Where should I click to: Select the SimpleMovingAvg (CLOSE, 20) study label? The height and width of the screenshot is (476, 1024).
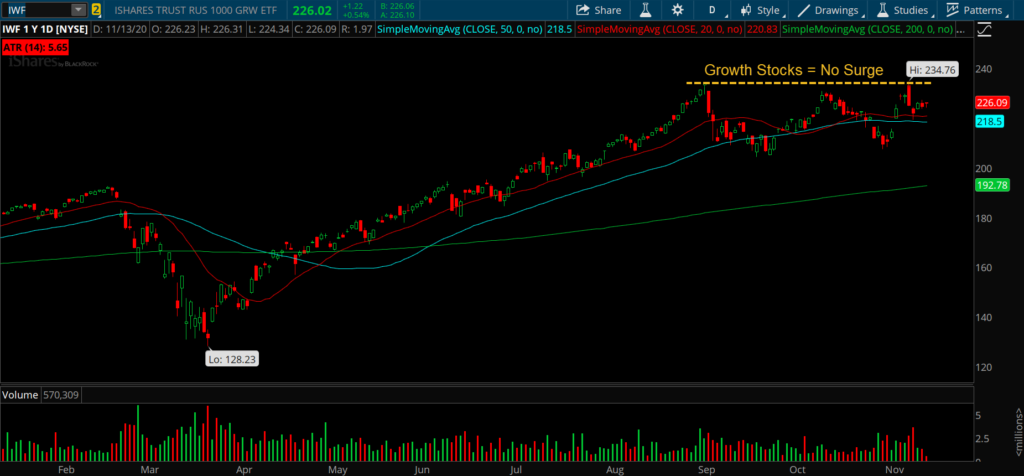click(x=662, y=29)
